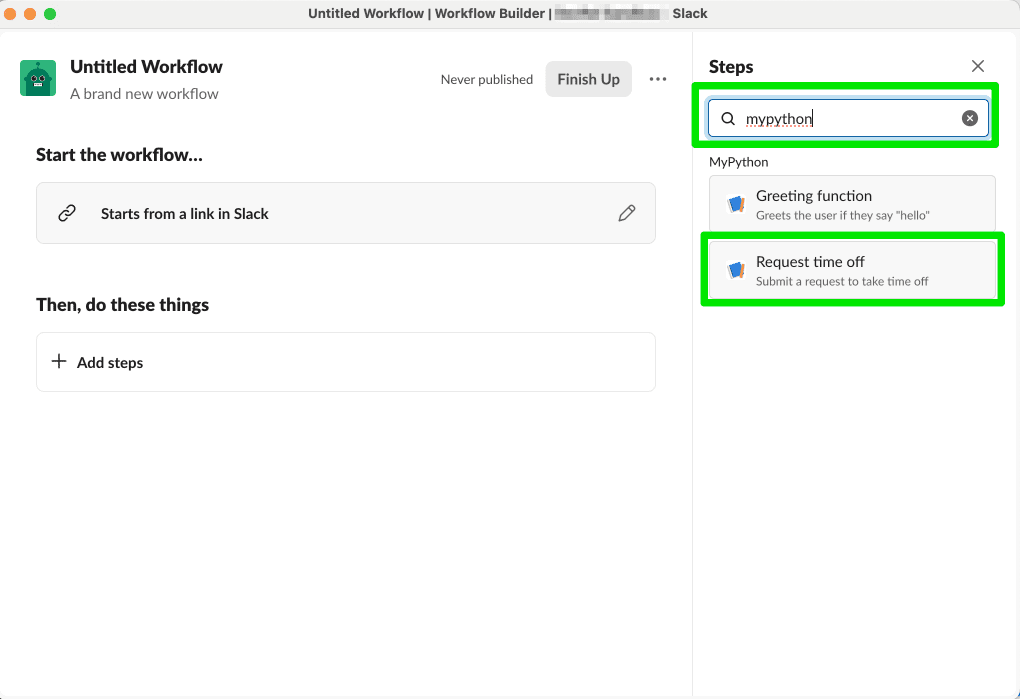
Task: Click the Add steps button label
Action: [x=110, y=363]
